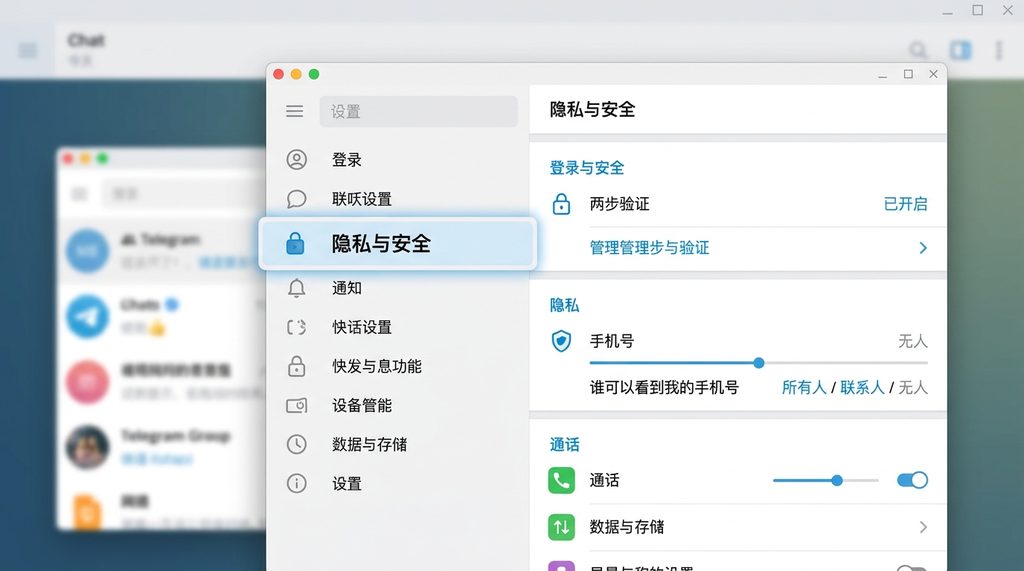The height and width of the screenshot is (571, 1024).
Task: Click the search field in the background chat list
Action: (183, 193)
